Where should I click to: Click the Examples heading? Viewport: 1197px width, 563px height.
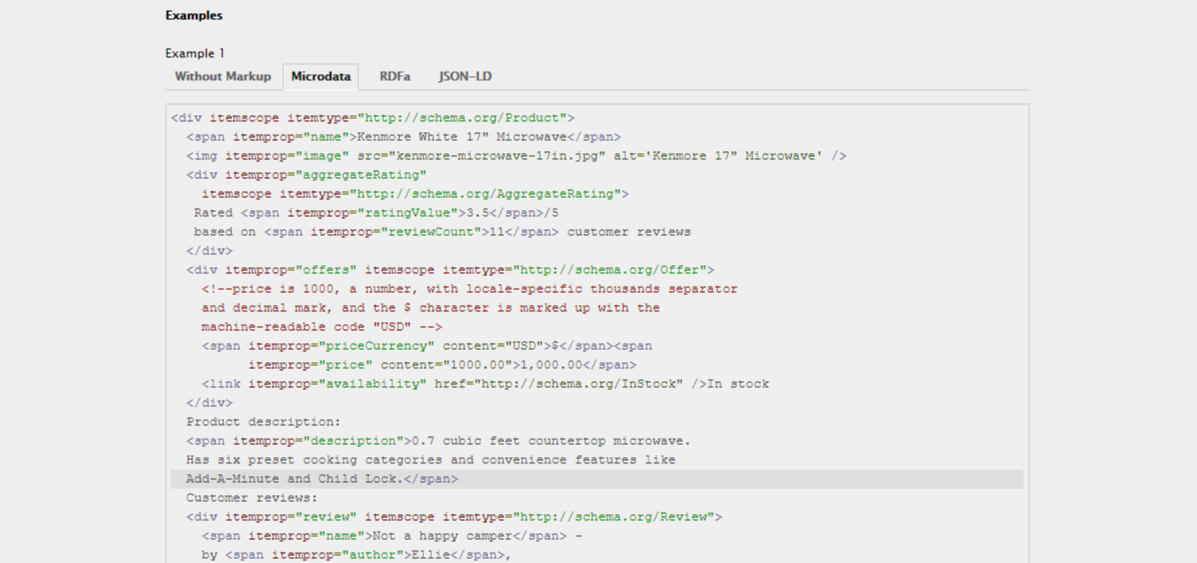[194, 16]
